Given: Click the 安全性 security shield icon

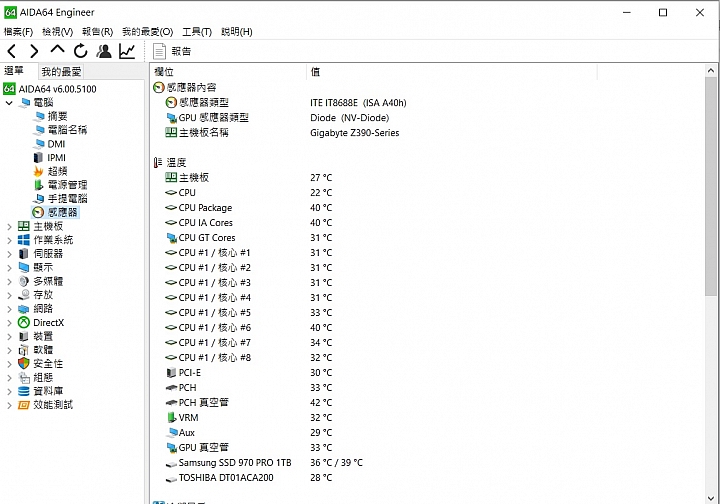Looking at the screenshot, I should 23,364.
